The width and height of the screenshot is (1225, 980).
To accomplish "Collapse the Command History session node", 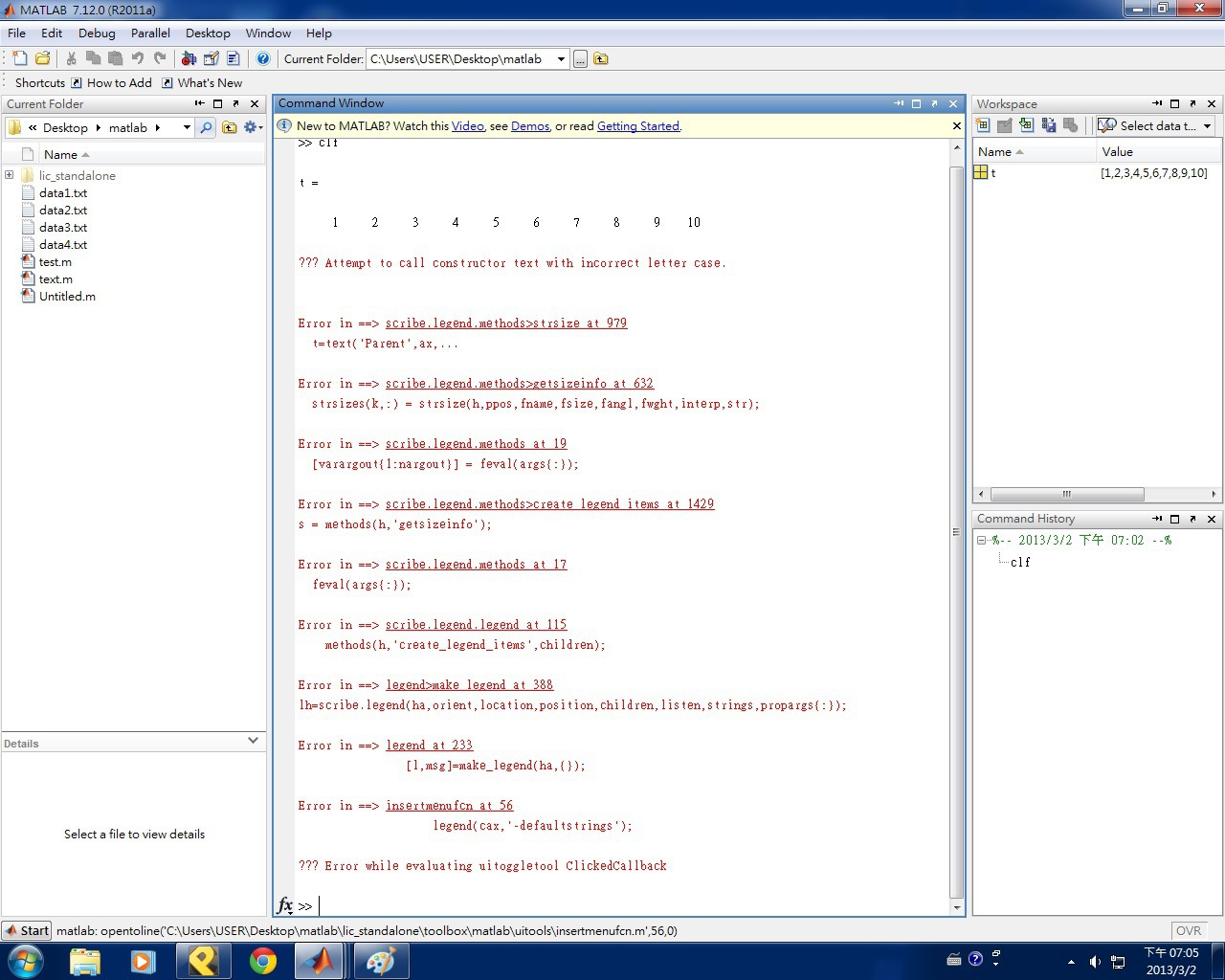I will [x=981, y=540].
